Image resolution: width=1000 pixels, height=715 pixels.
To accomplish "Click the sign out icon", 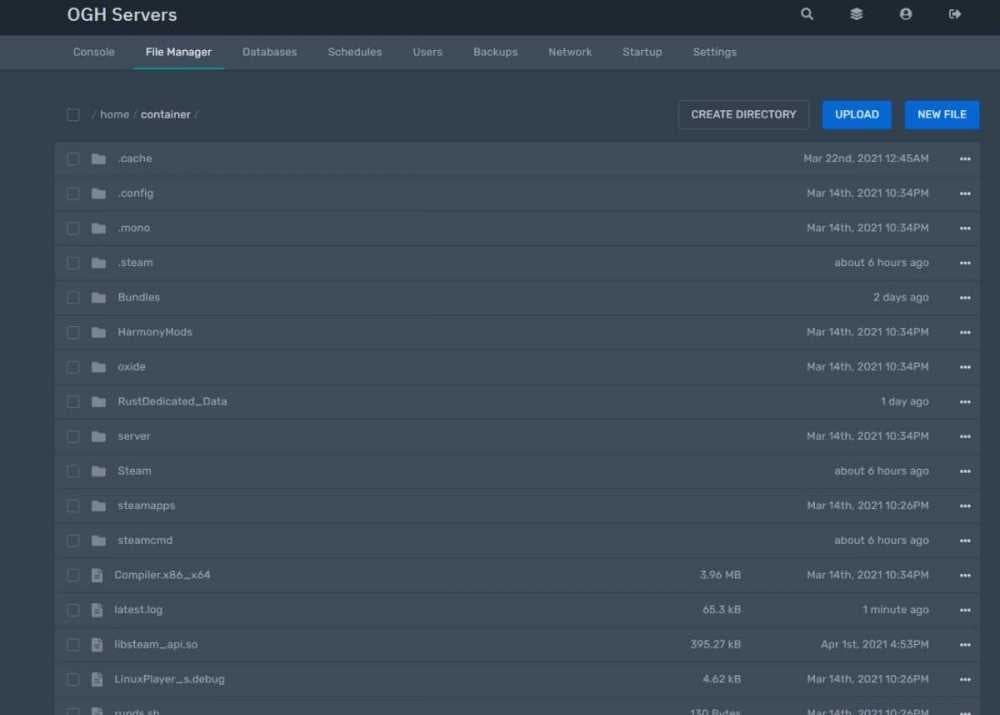I will tap(955, 14).
